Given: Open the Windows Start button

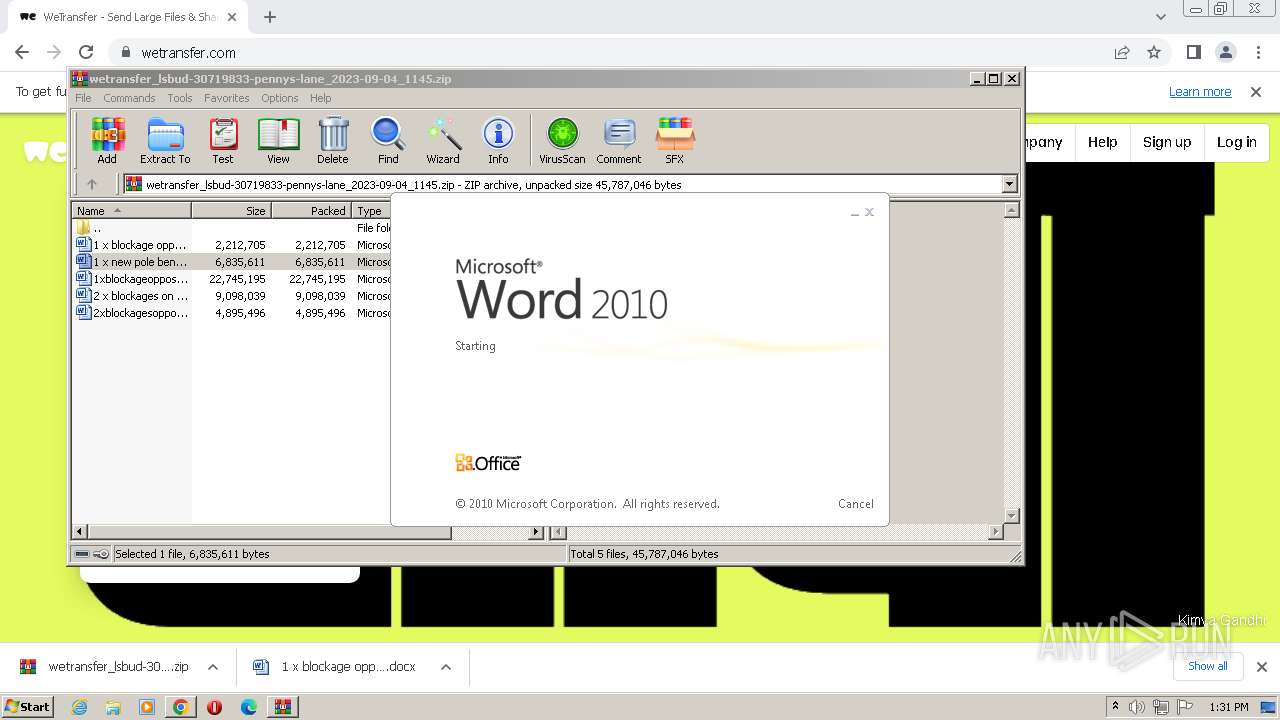Looking at the screenshot, I should click(x=28, y=707).
